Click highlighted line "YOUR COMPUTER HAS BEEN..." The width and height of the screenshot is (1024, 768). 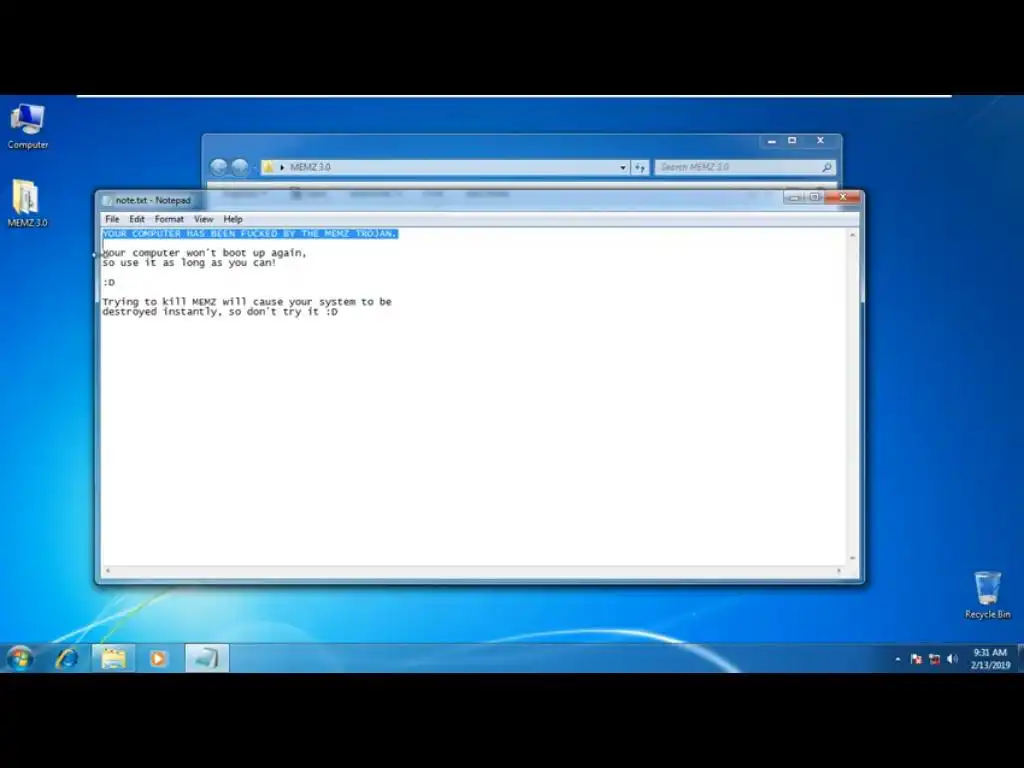250,234
